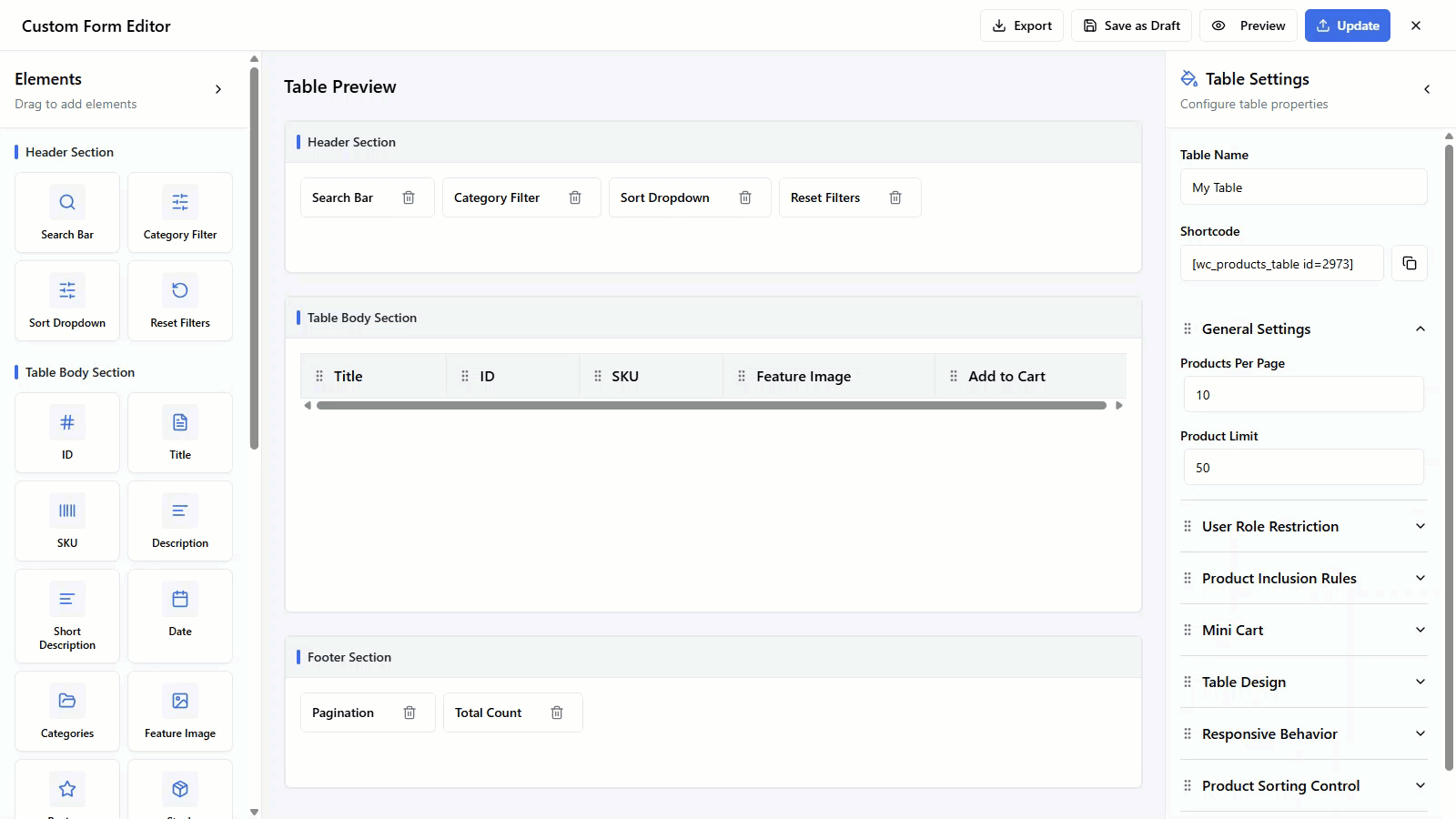Viewport: 1456px width, 819px height.
Task: Select the SKU barcode element tile
Action: 67,521
